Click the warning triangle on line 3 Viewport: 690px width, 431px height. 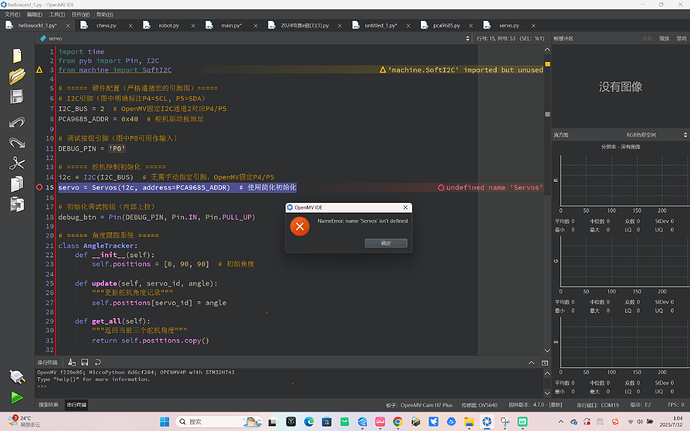(x=39, y=70)
